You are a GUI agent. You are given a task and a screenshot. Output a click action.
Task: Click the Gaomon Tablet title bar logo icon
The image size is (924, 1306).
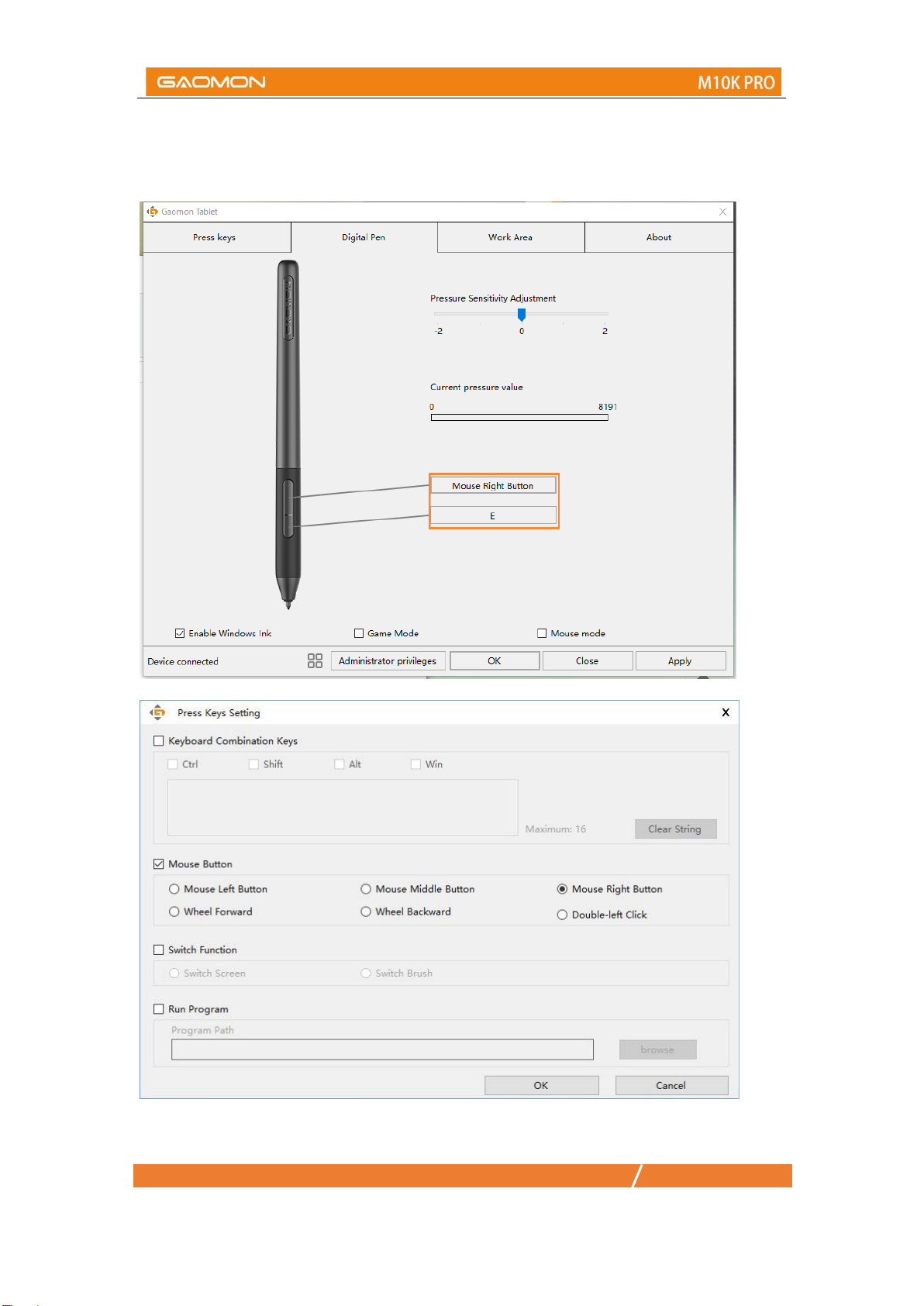[x=153, y=212]
